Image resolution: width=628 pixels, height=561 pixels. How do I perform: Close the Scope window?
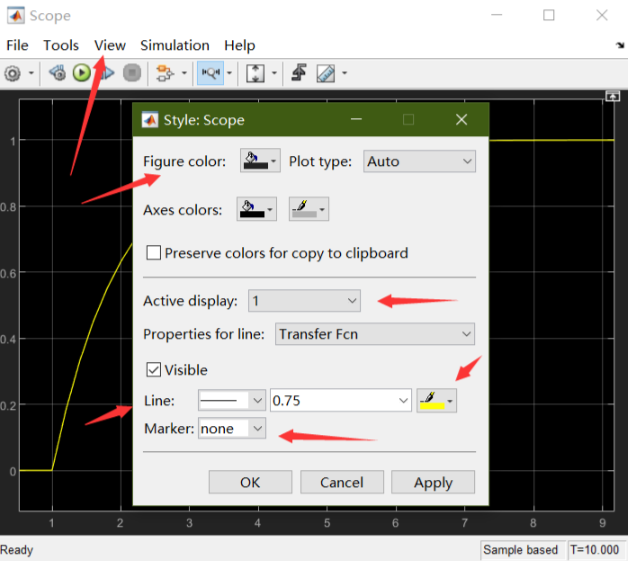click(x=602, y=15)
